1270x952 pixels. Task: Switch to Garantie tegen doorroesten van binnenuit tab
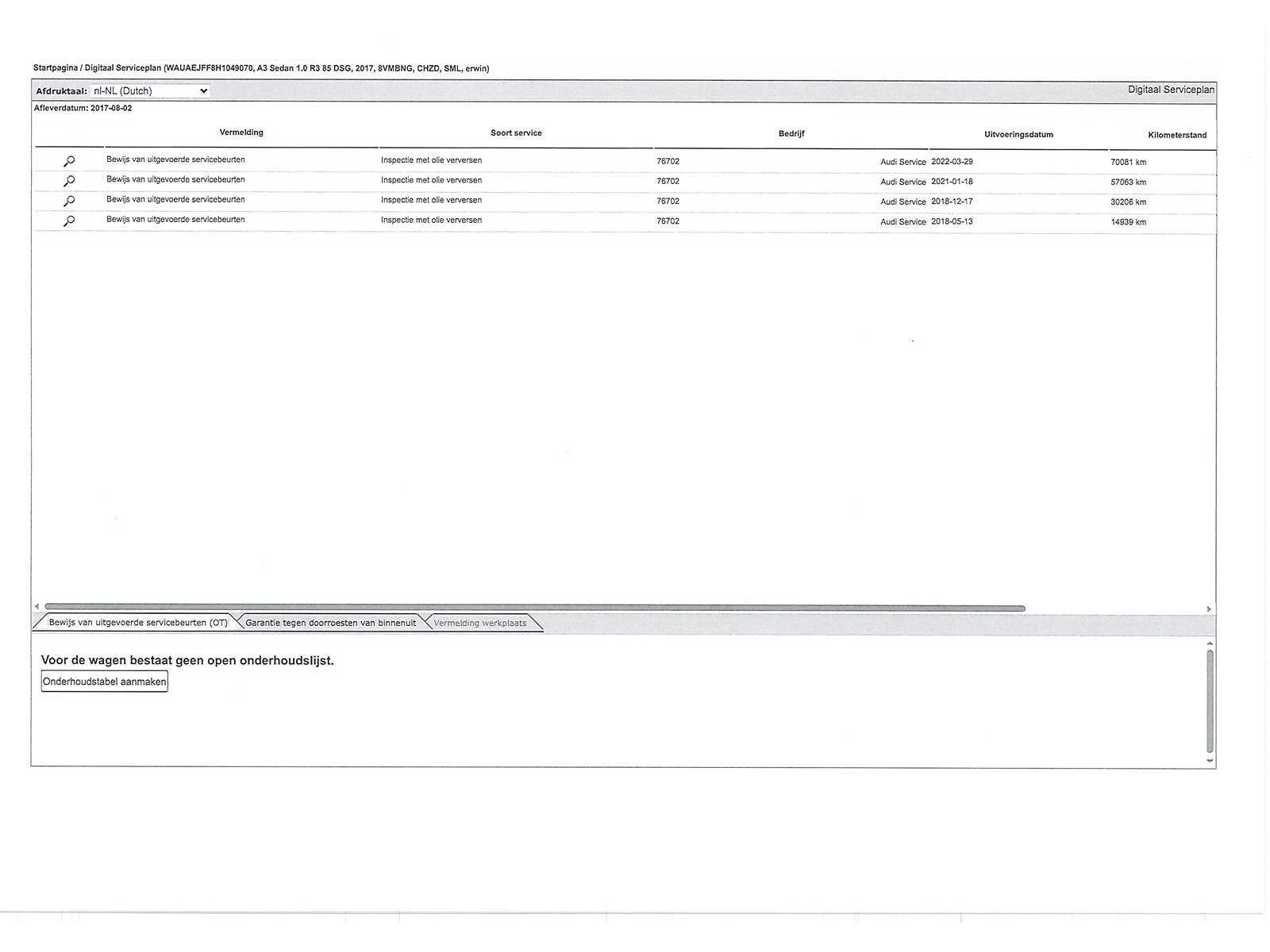(330, 623)
